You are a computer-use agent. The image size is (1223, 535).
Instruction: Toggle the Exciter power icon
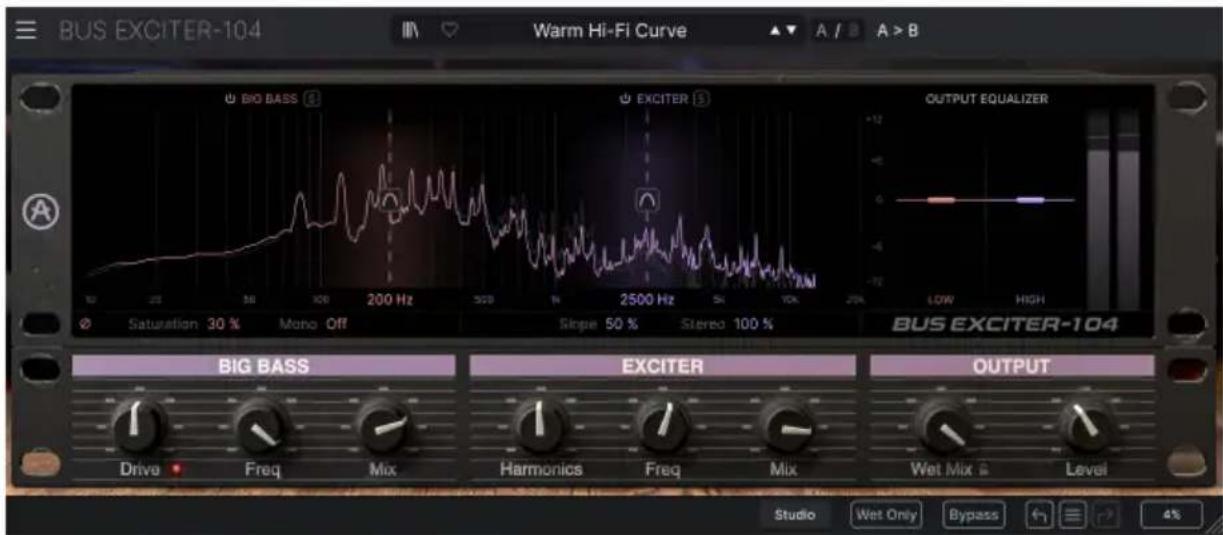click(x=625, y=99)
